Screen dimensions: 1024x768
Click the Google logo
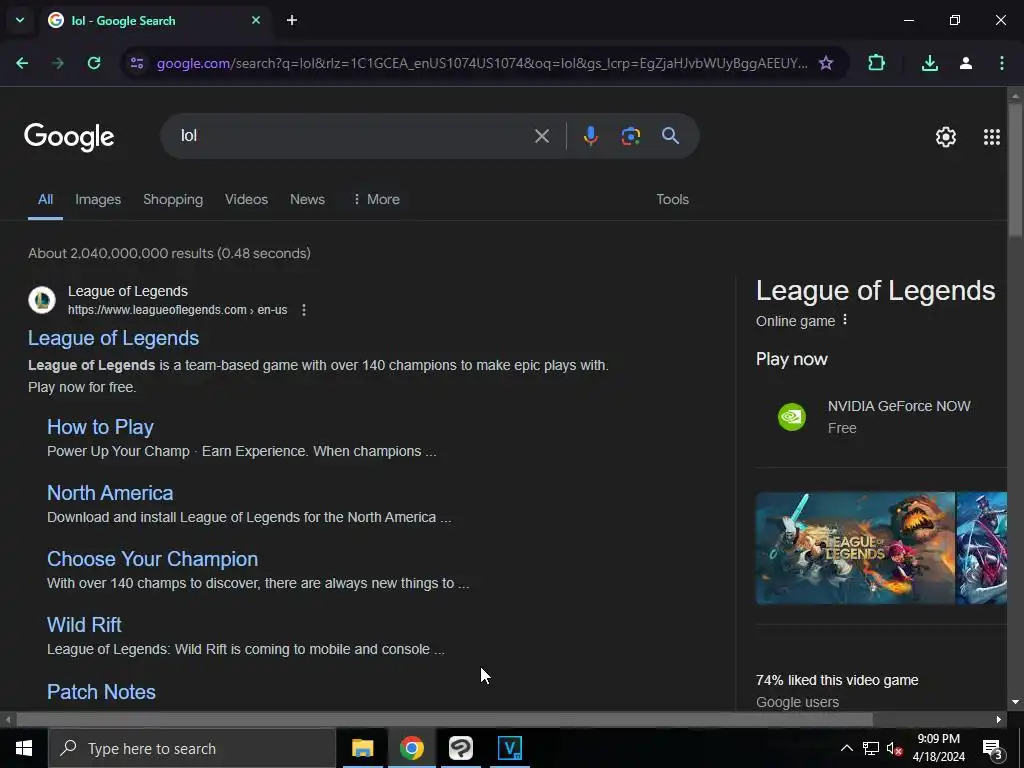[x=69, y=136]
